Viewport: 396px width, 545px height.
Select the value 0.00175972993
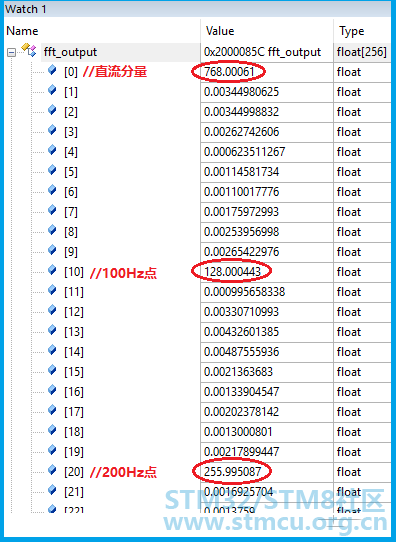coord(241,212)
